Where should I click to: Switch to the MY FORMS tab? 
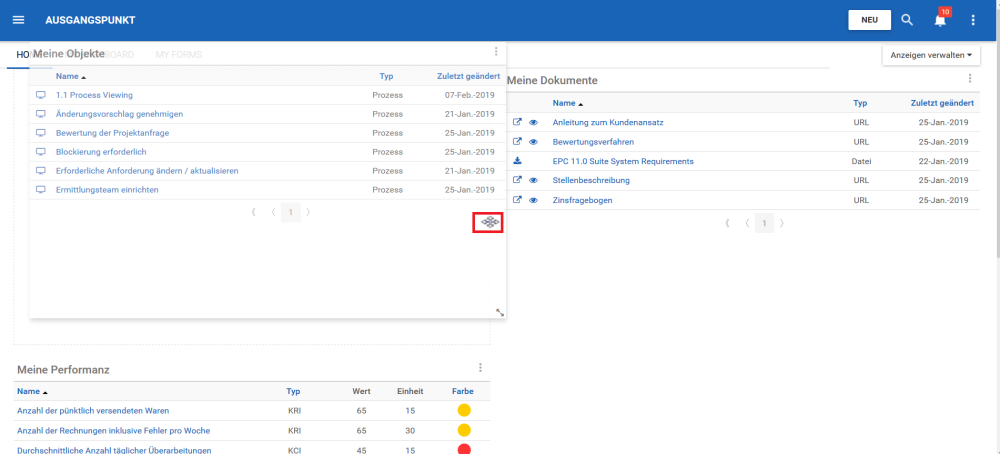point(179,55)
